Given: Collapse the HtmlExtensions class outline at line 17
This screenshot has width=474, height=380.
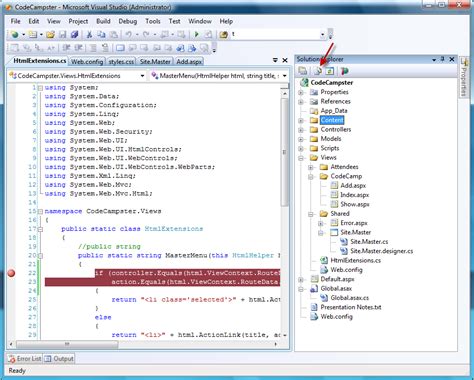Looking at the screenshot, I should coord(40,229).
